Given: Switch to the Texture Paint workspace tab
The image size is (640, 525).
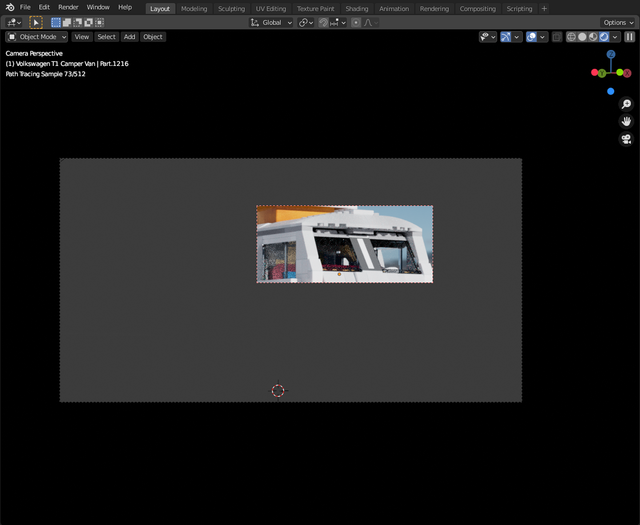Looking at the screenshot, I should point(316,9).
